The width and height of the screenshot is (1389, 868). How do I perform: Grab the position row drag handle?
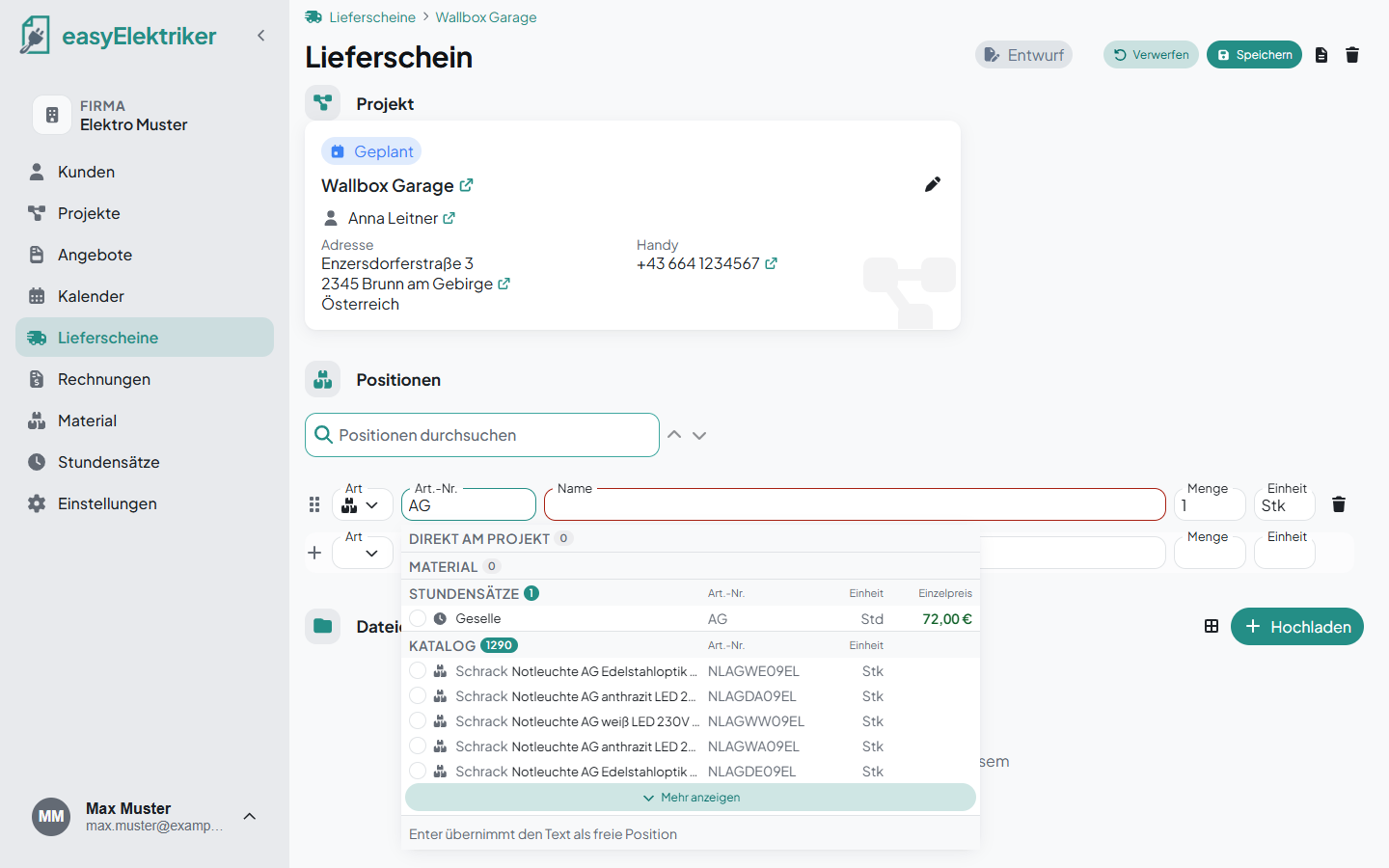tap(314, 504)
